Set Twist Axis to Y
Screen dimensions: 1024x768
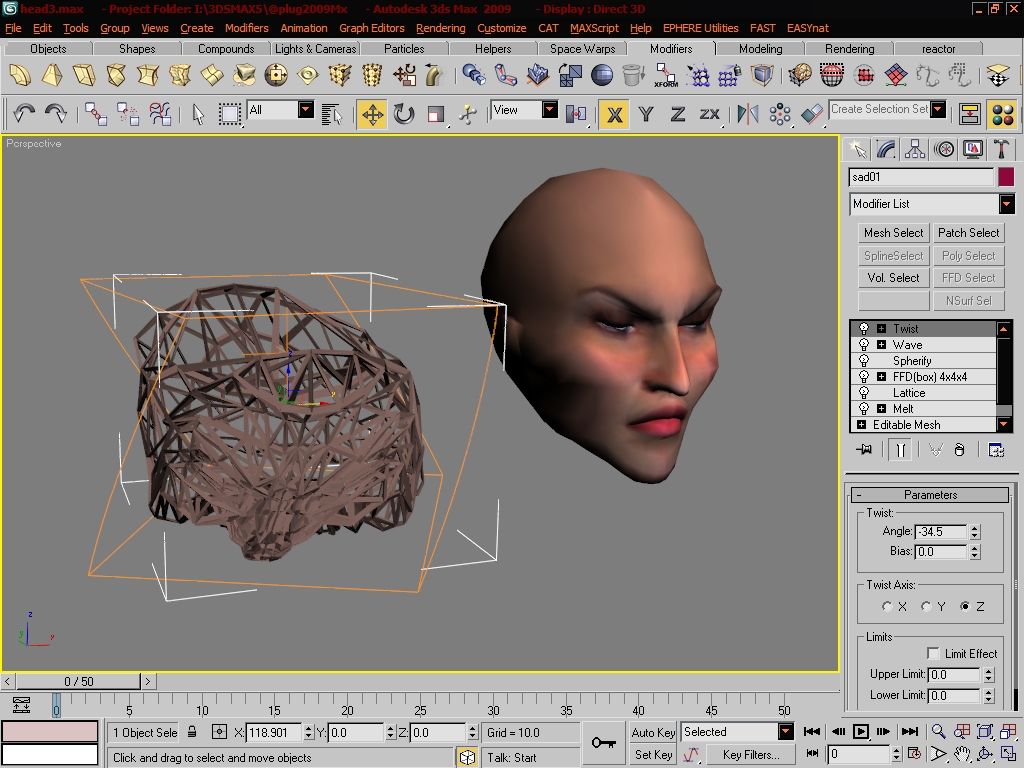pos(926,607)
